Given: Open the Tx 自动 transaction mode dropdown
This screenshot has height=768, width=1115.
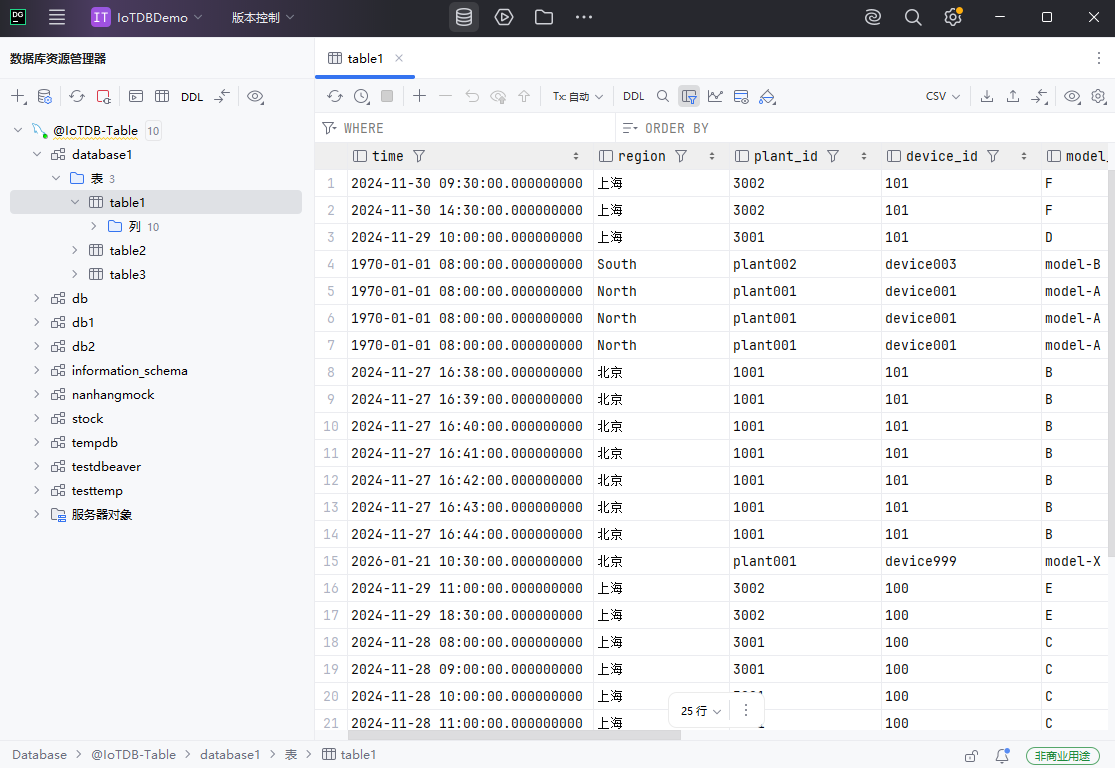Looking at the screenshot, I should [x=578, y=96].
